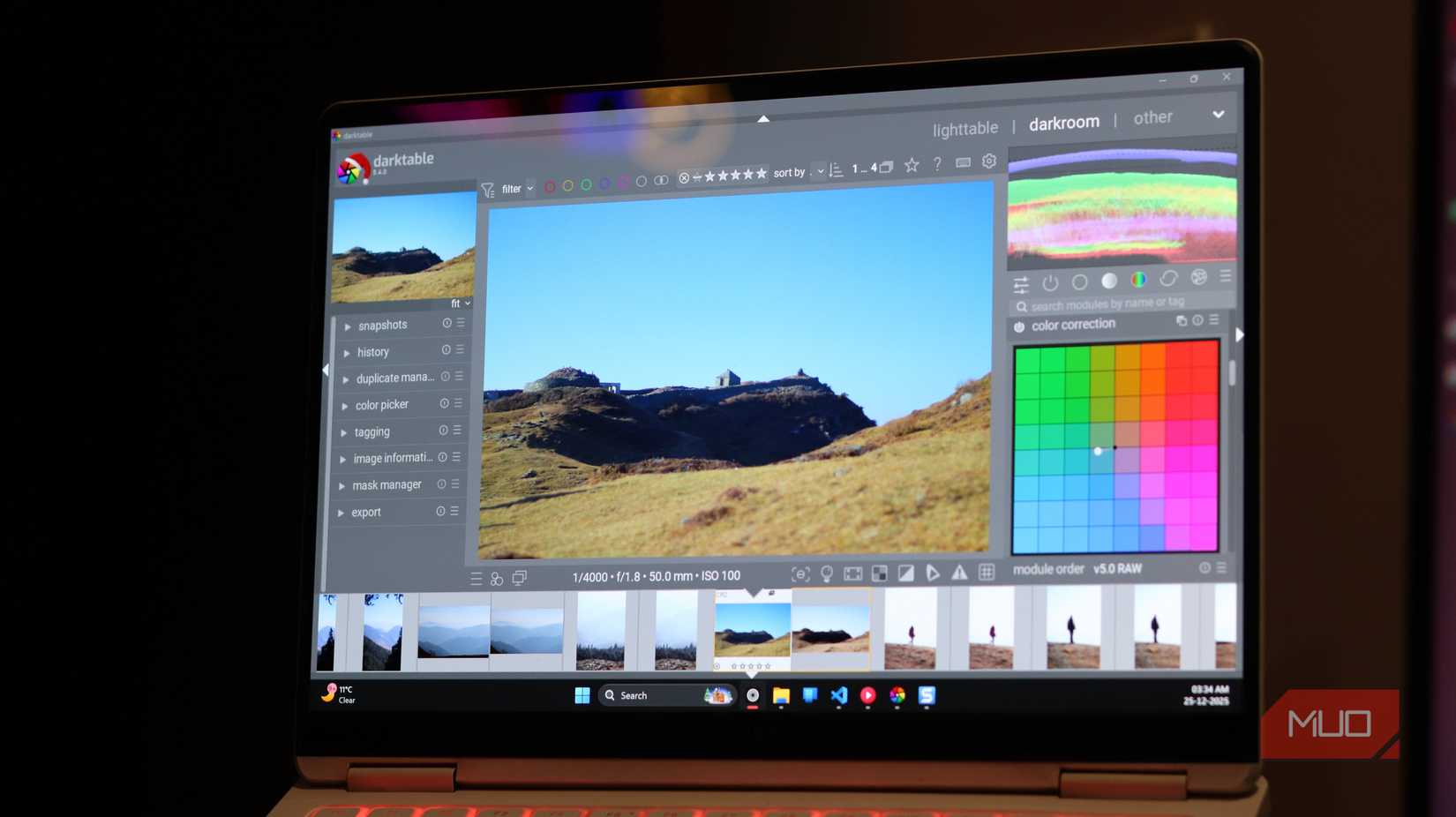The height and width of the screenshot is (817, 1456).
Task: Open the mask manager panel
Action: coord(388,484)
